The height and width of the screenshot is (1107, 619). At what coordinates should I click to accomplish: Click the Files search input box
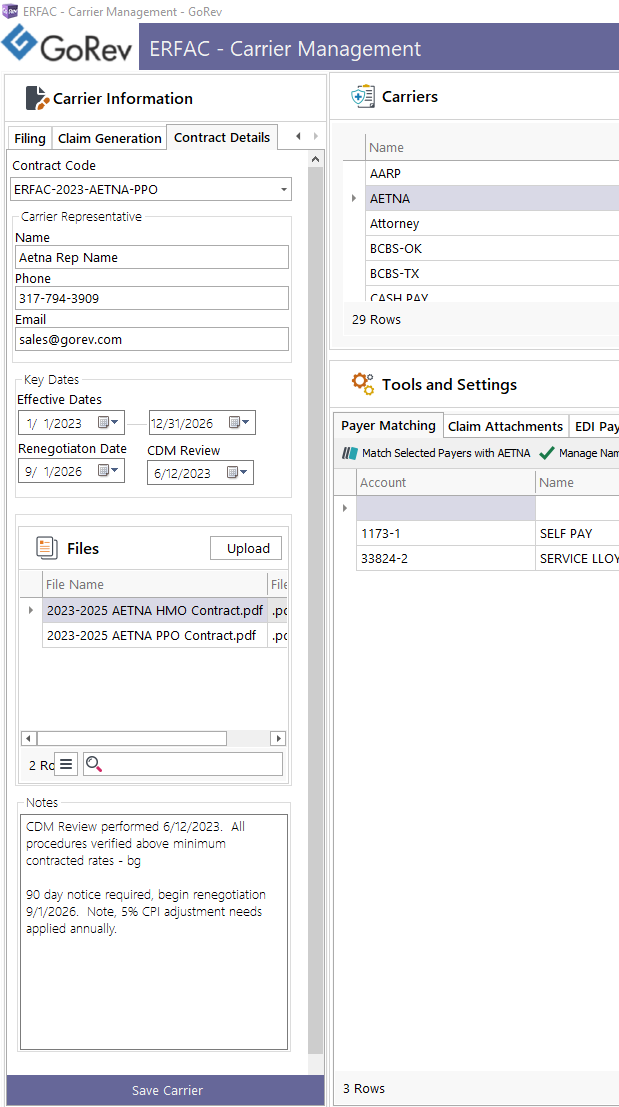(x=183, y=764)
